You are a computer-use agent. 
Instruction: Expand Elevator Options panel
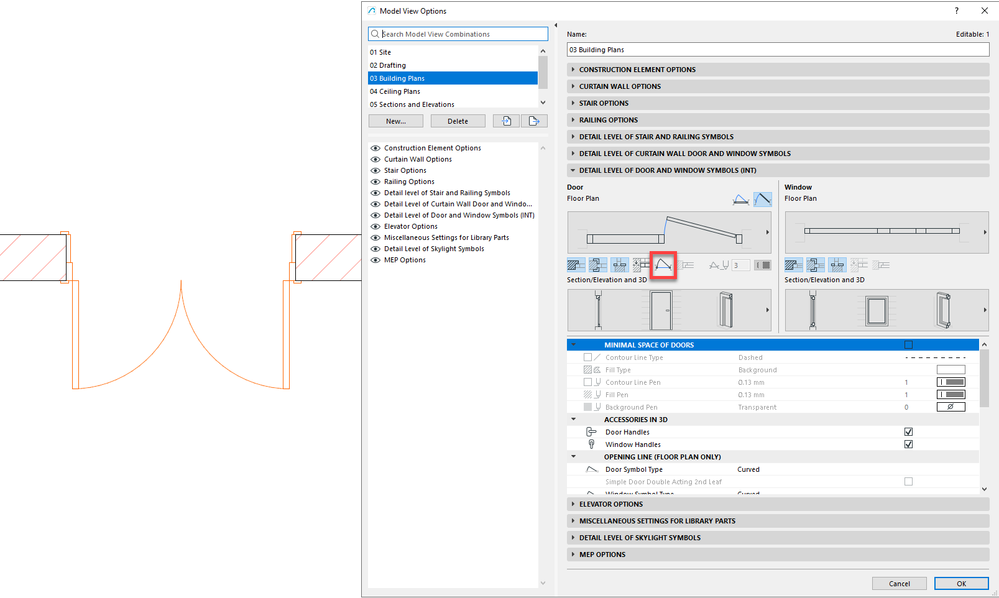click(778, 504)
